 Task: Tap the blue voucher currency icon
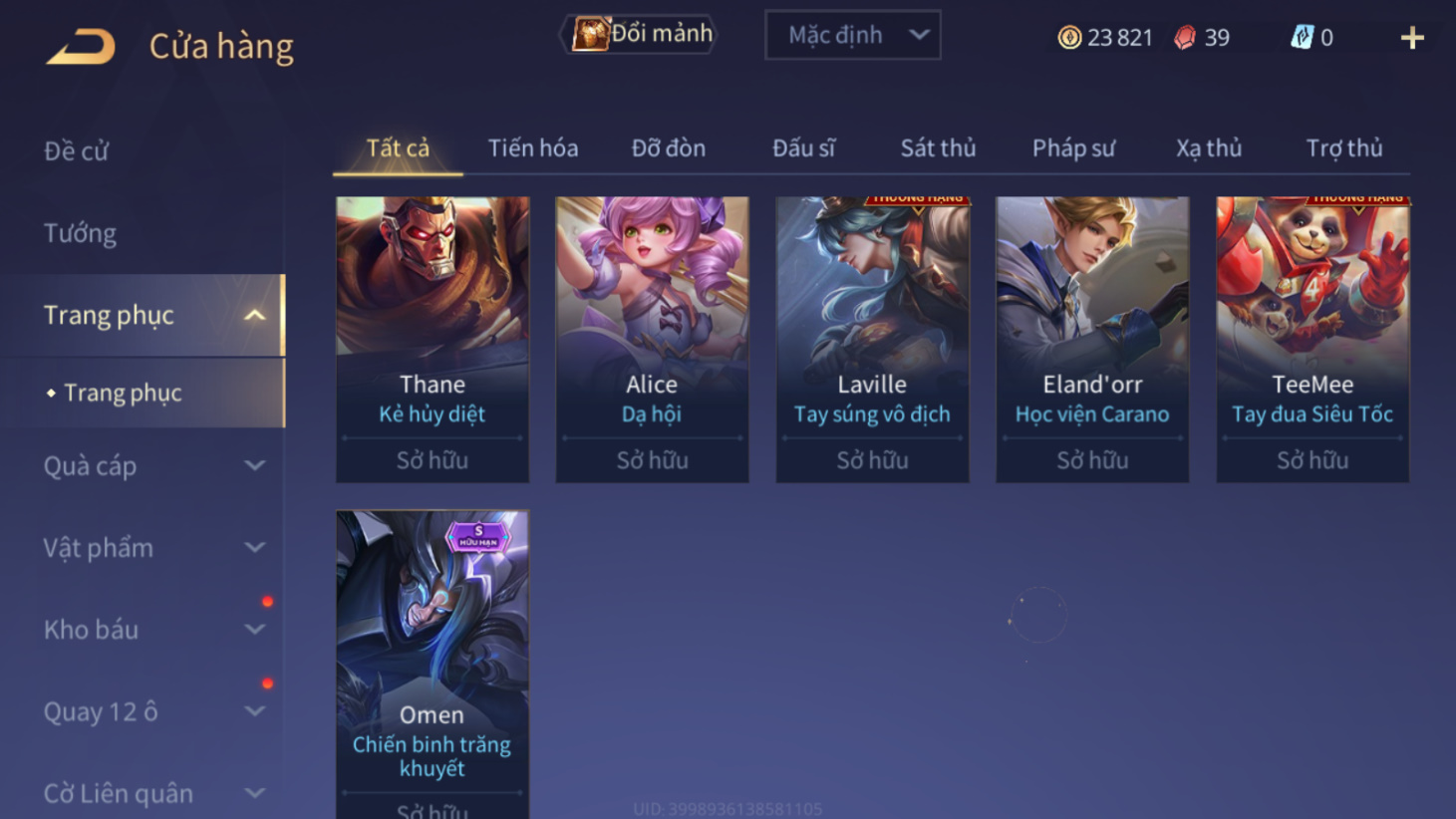tap(1302, 38)
